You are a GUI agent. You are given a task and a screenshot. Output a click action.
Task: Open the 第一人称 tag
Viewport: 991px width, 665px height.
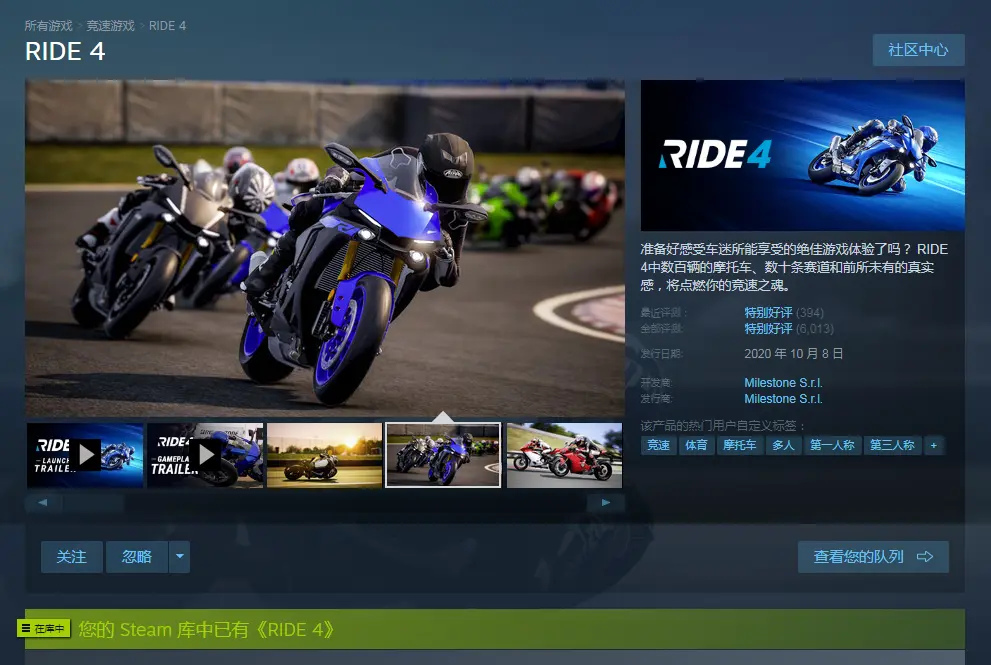(x=832, y=445)
